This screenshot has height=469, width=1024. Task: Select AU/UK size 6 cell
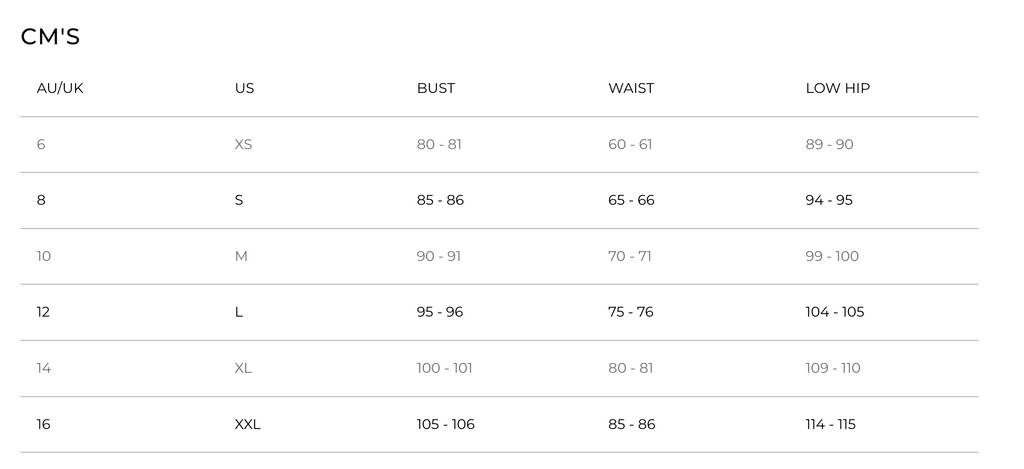pos(41,144)
